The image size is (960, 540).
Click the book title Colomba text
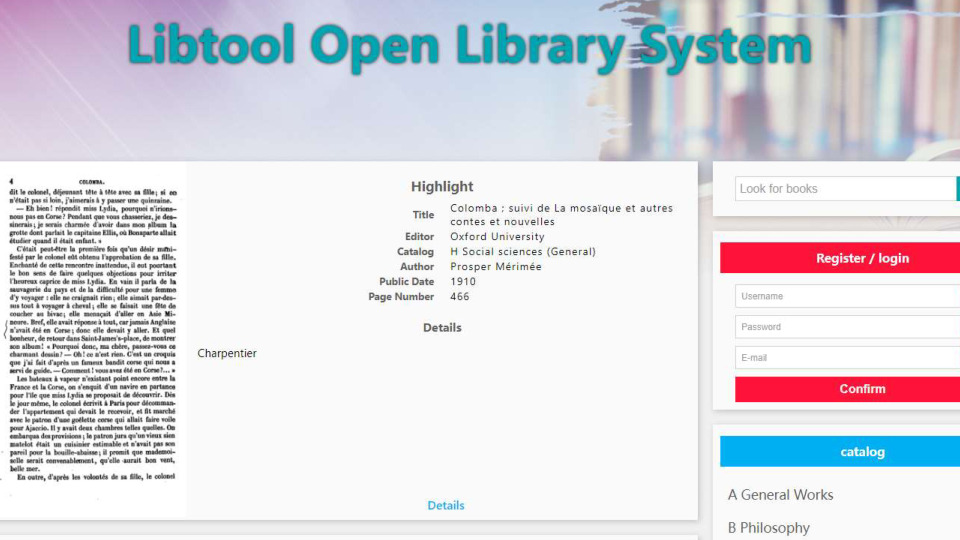tap(561, 215)
